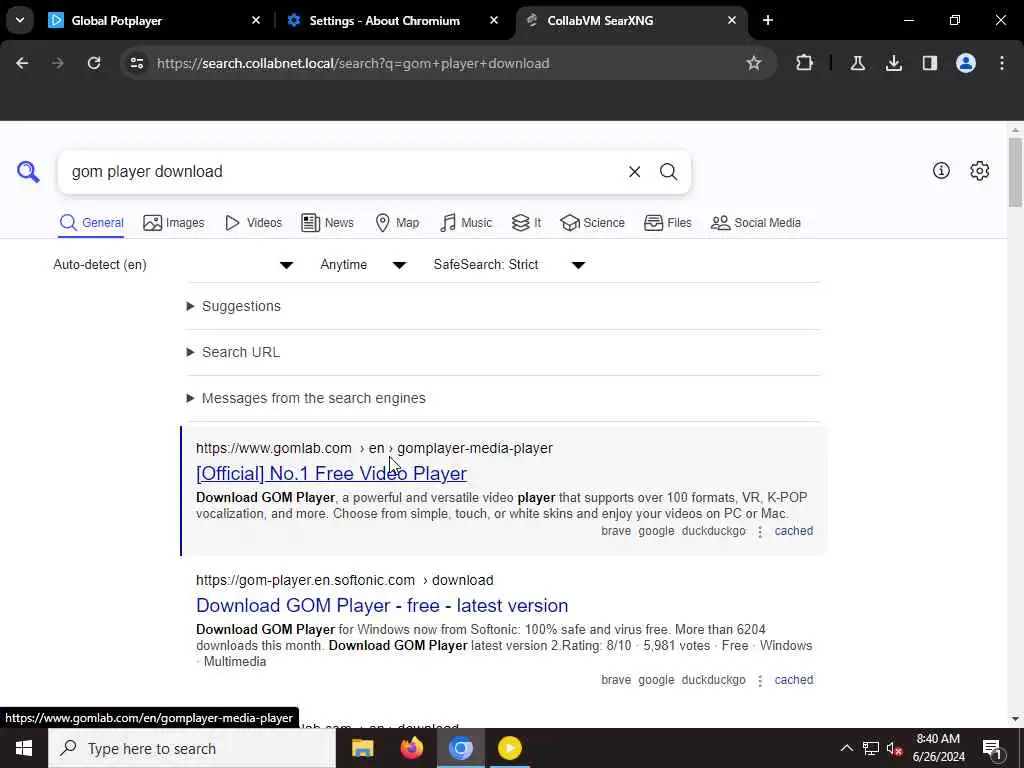The image size is (1024, 768).
Task: Click the muted volume tray icon
Action: (895, 748)
